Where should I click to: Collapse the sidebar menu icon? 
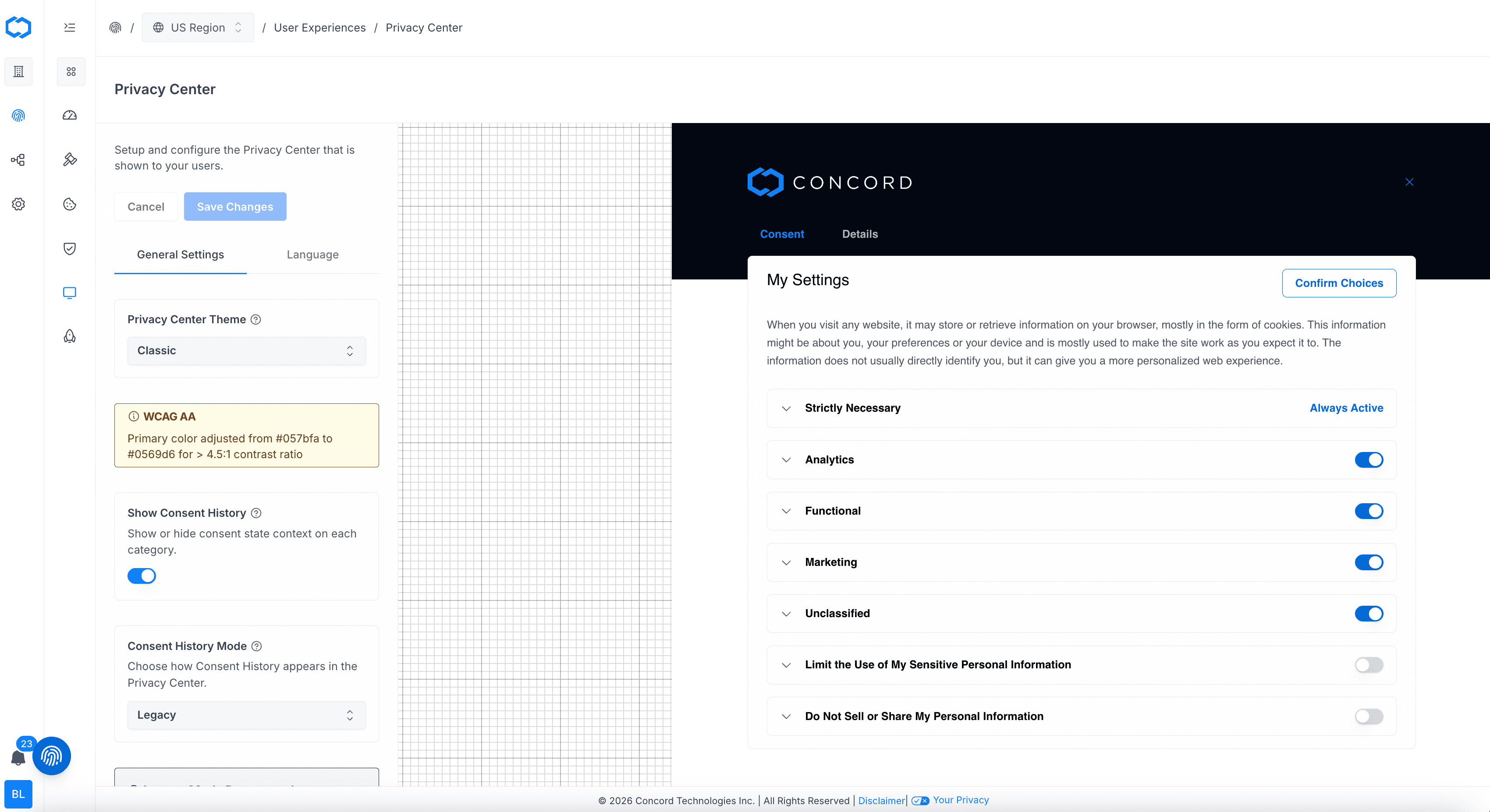pos(69,27)
